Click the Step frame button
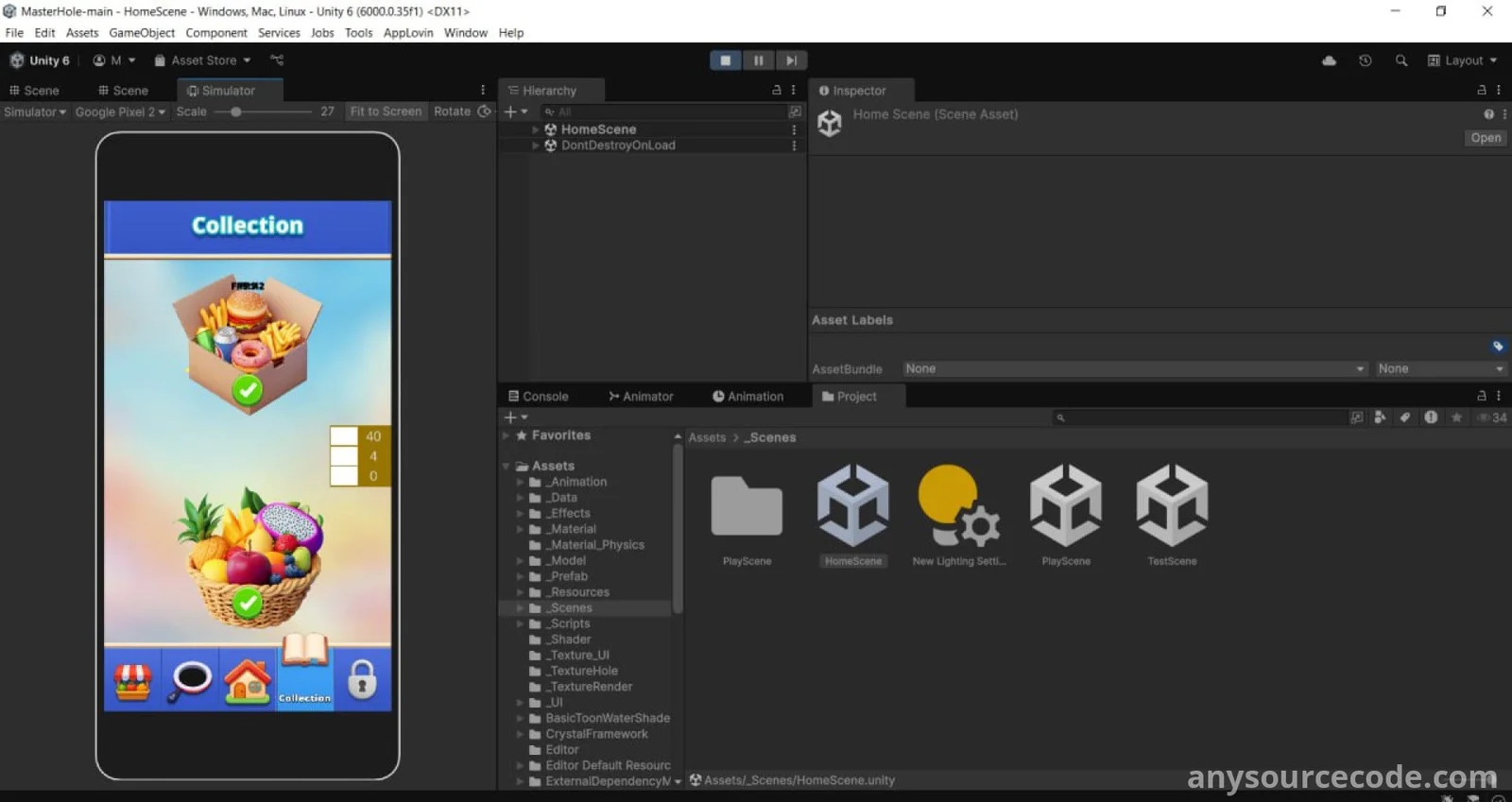This screenshot has width=1512, height=802. (x=791, y=60)
